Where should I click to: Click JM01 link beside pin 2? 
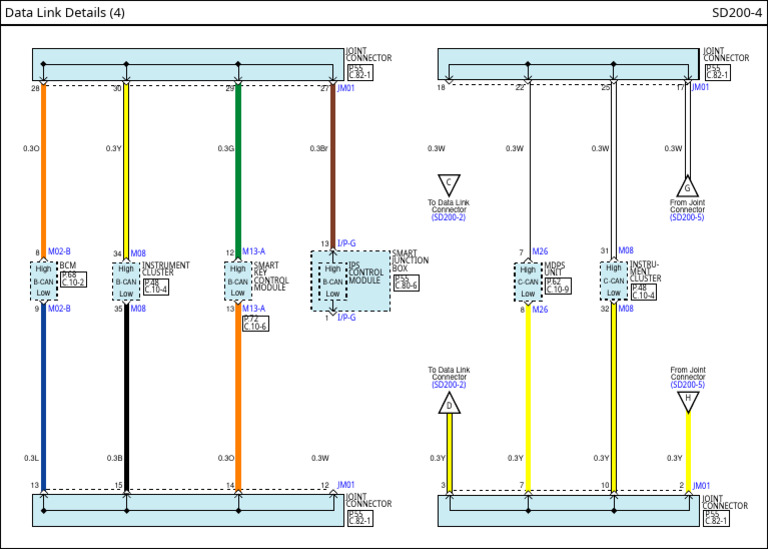(x=701, y=486)
